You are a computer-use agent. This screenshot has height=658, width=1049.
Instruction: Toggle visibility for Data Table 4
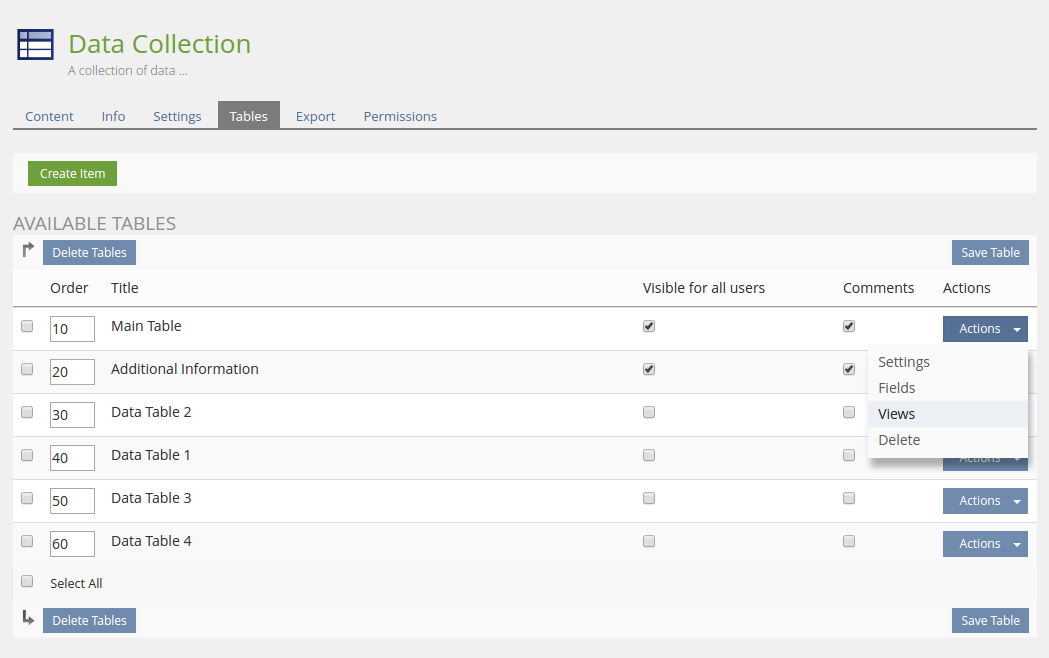649,541
